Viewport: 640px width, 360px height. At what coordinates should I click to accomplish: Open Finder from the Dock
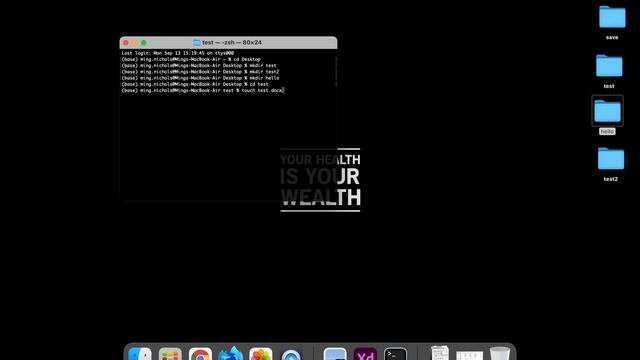click(x=140, y=354)
